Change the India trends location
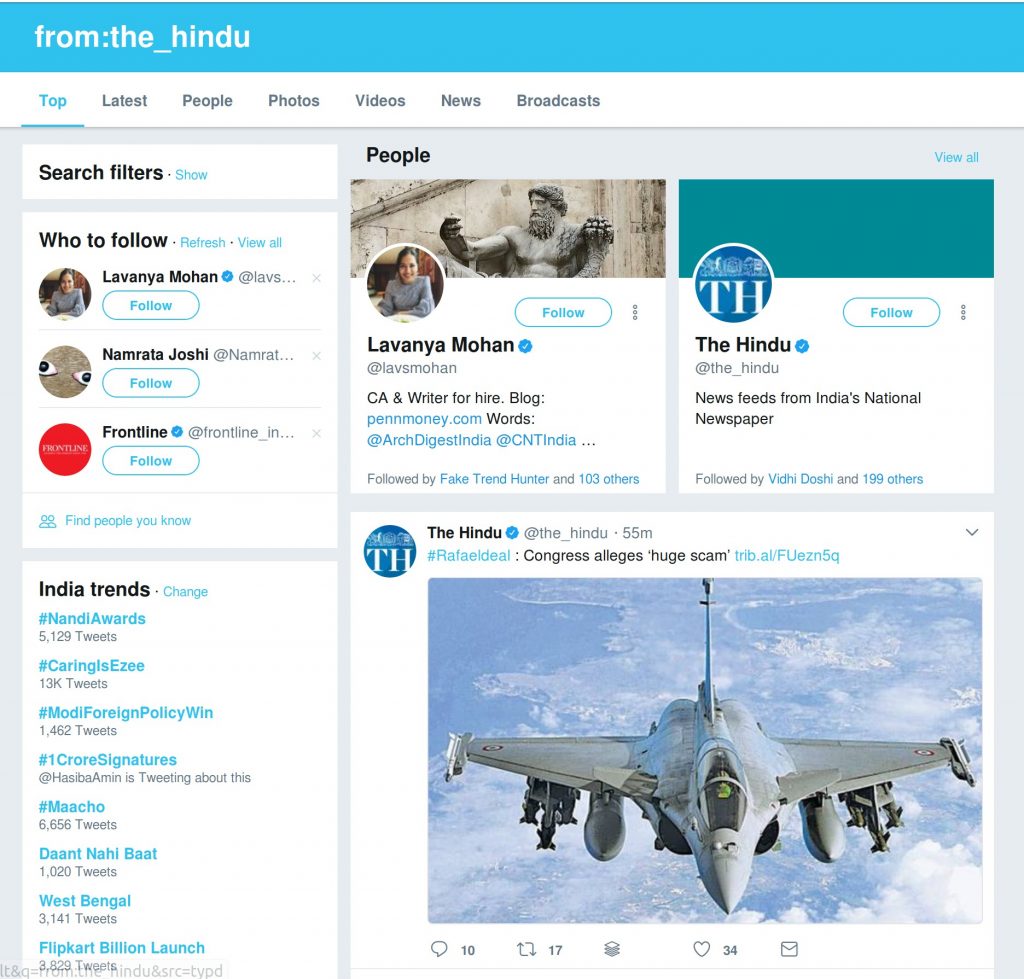Screen dimensions: 1024x979 tap(185, 592)
